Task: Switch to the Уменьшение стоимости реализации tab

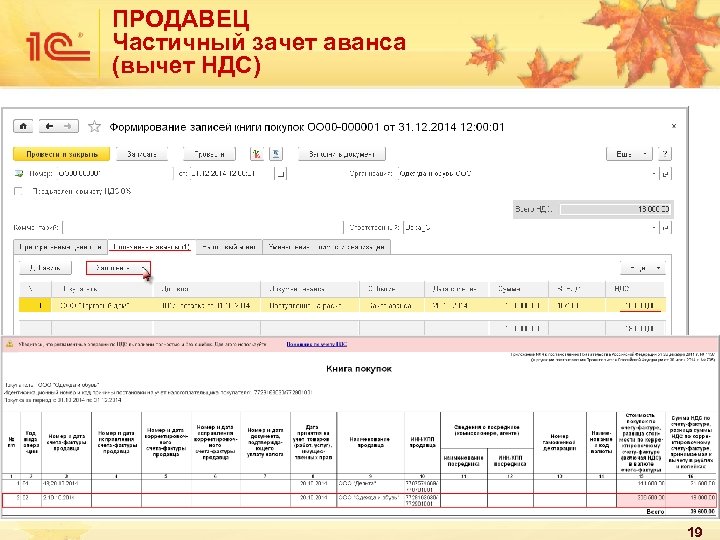Action: pos(326,247)
